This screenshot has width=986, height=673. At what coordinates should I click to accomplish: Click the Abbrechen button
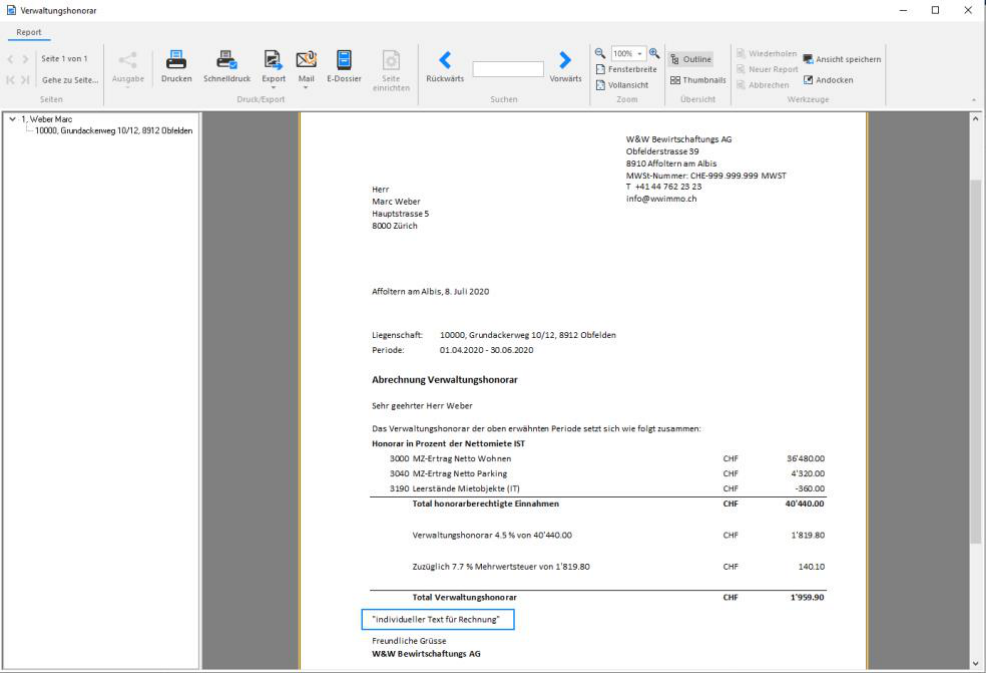[x=763, y=85]
